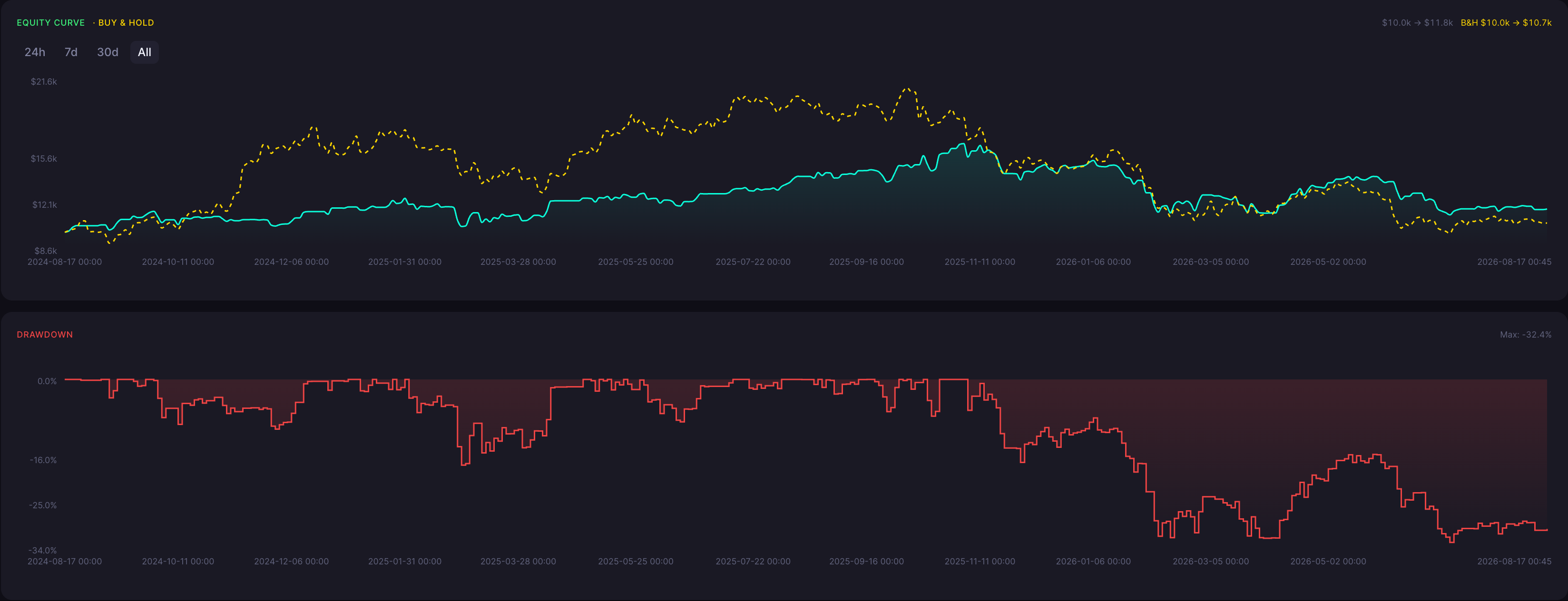Click the -34.0% drawdown axis label
The image size is (1568, 601).
[x=43, y=551]
